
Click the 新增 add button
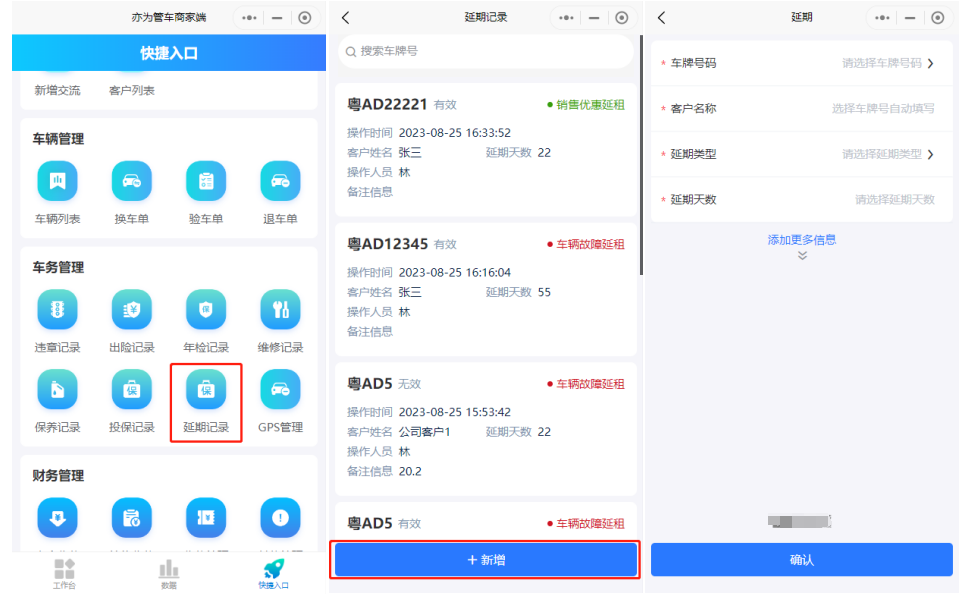click(486, 560)
